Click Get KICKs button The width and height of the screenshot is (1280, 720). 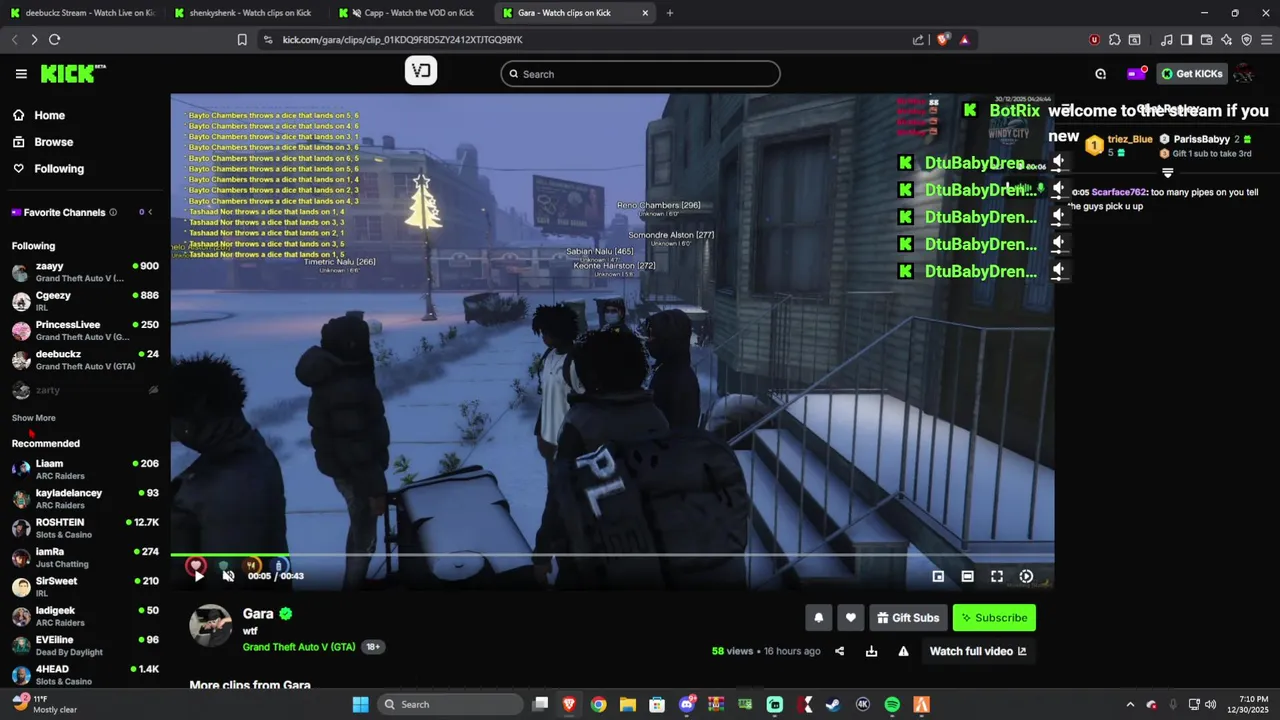tap(1191, 74)
